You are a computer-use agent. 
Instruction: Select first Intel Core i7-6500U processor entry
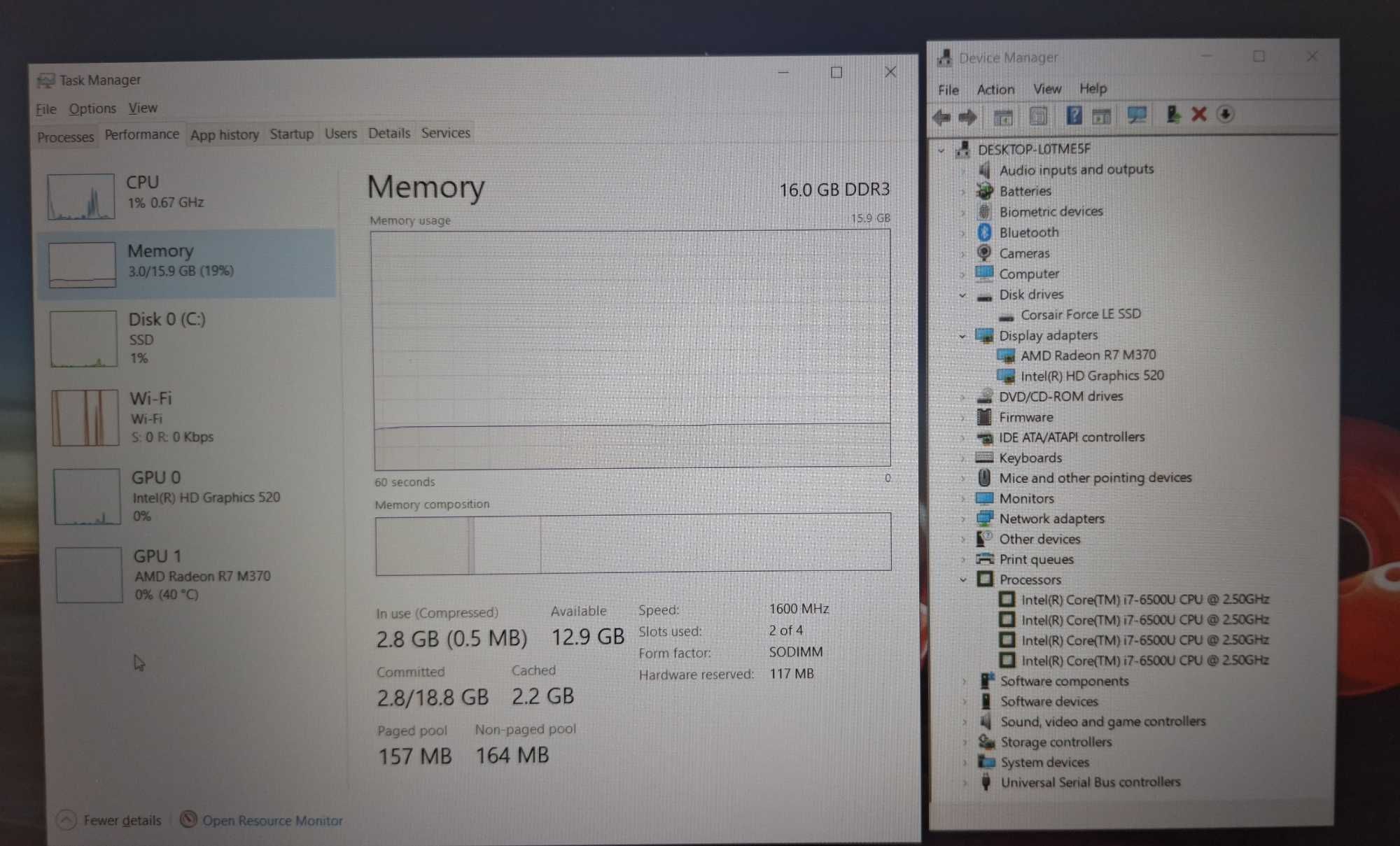1144,600
